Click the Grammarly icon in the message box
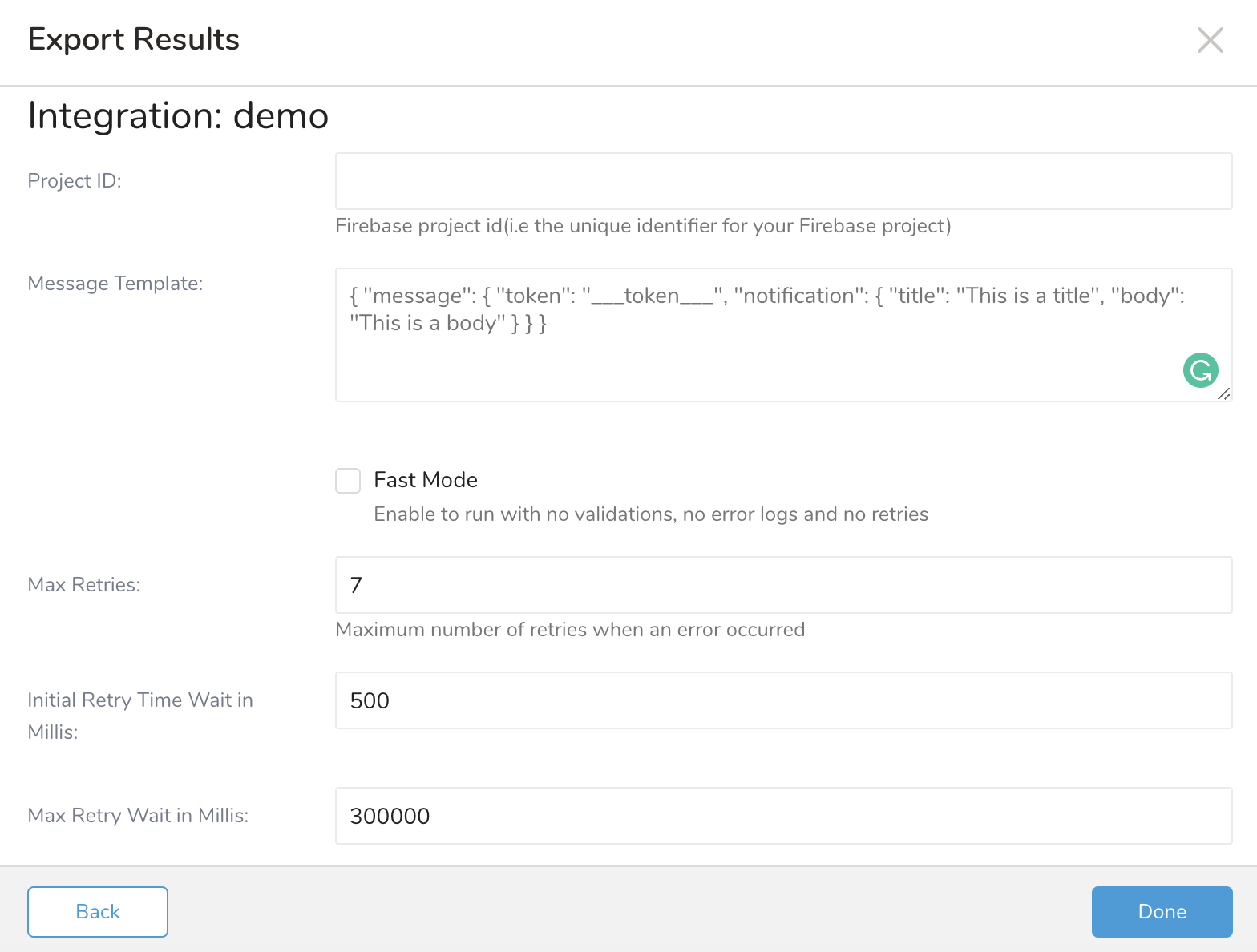Viewport: 1257px width, 952px height. pyautogui.click(x=1200, y=370)
